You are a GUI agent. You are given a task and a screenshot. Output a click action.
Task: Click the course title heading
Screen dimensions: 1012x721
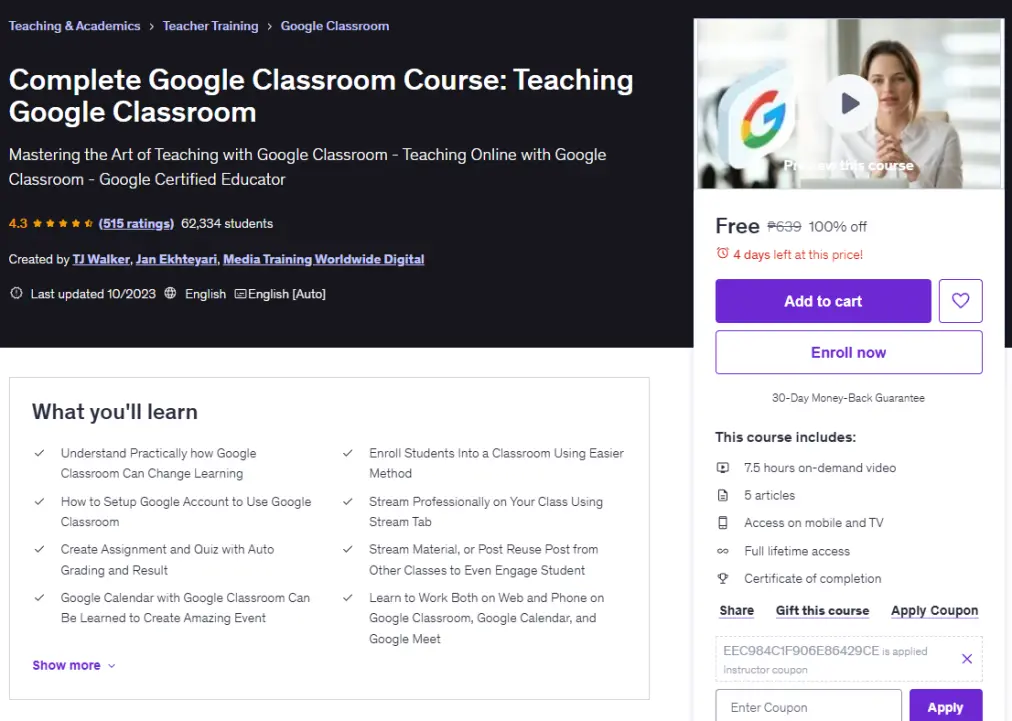pos(321,96)
